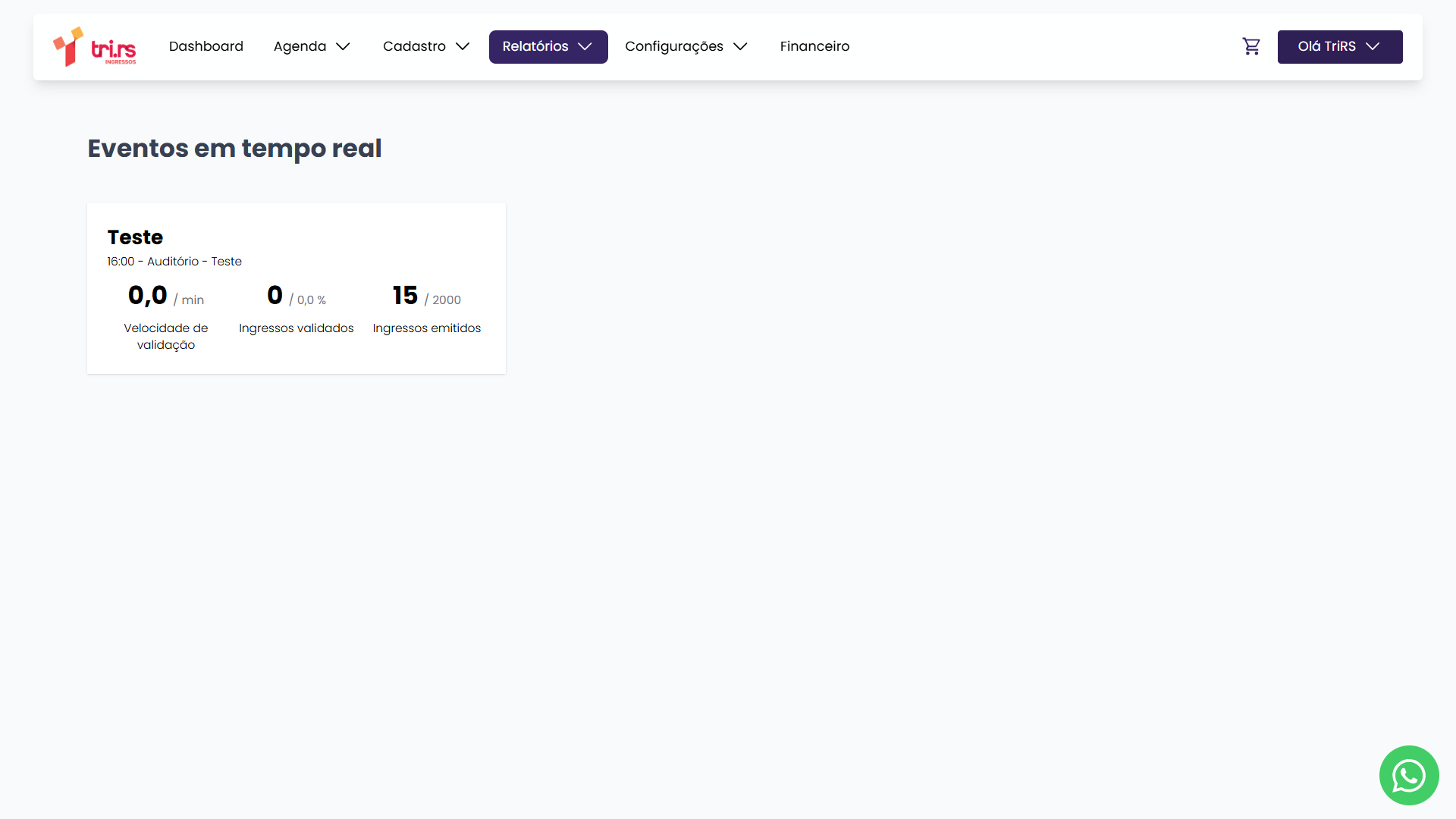Click the Tri.rs Ingressos logo
This screenshot has width=1456, height=819.
click(95, 47)
